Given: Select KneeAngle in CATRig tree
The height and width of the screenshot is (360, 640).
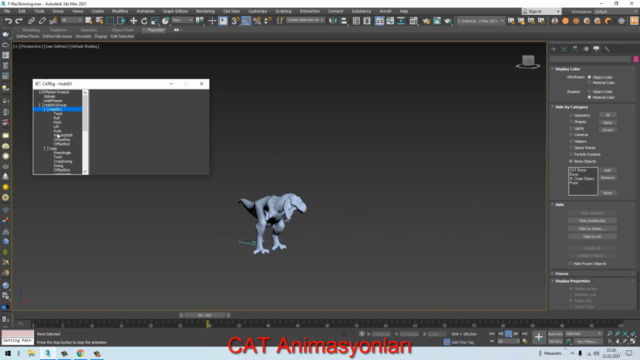Looking at the screenshot, I should [x=62, y=153].
